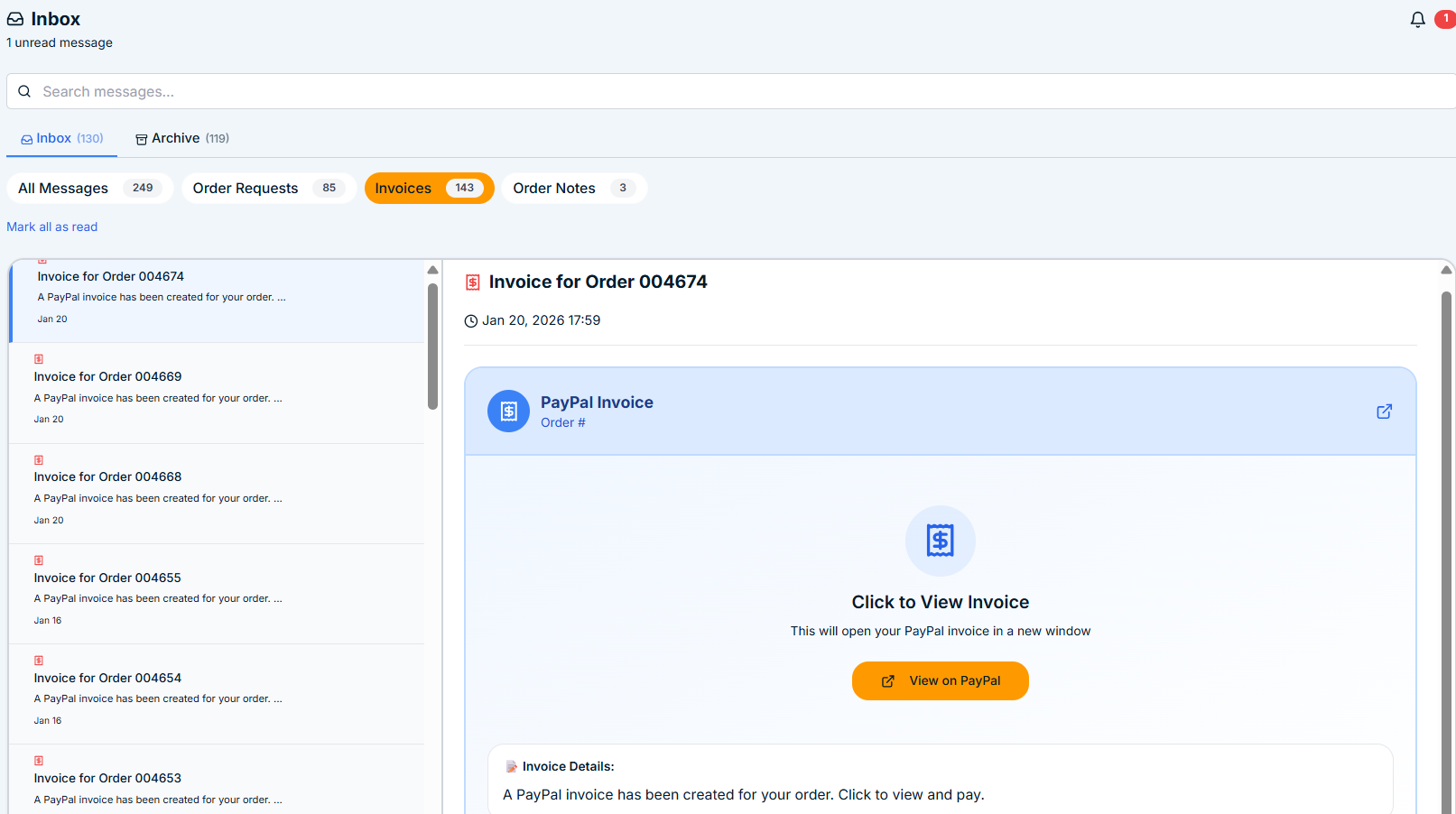Open Invoice for Order 004669 message
The width and height of the screenshot is (1456, 814).
(x=217, y=393)
